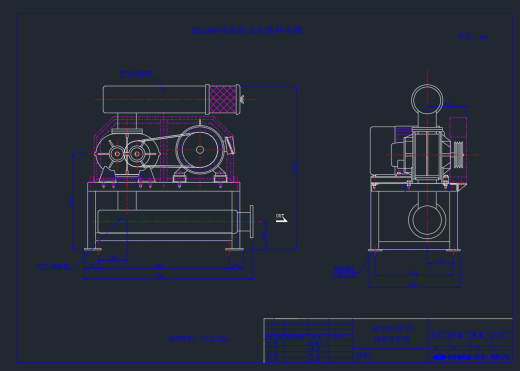The image size is (520, 371).
Task: Select the company logo in the title block
Action: point(439,357)
